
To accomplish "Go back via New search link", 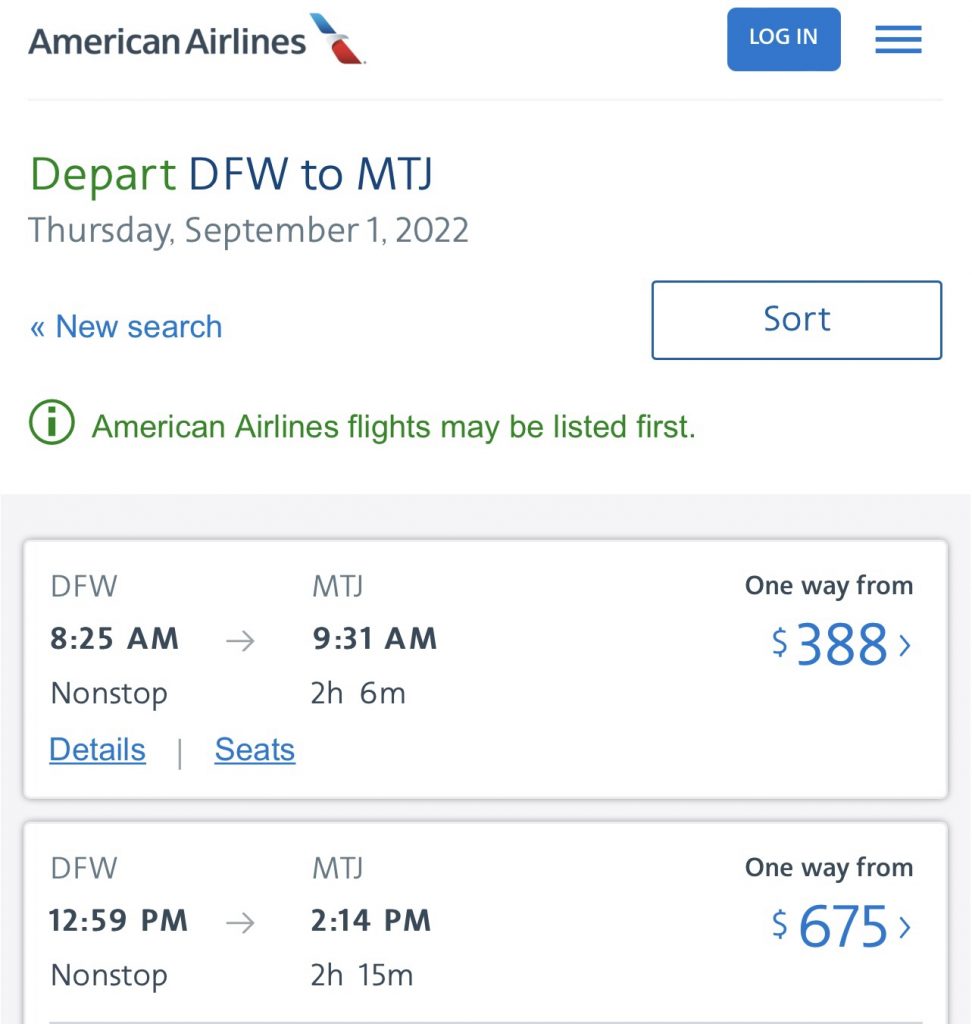I will point(126,327).
